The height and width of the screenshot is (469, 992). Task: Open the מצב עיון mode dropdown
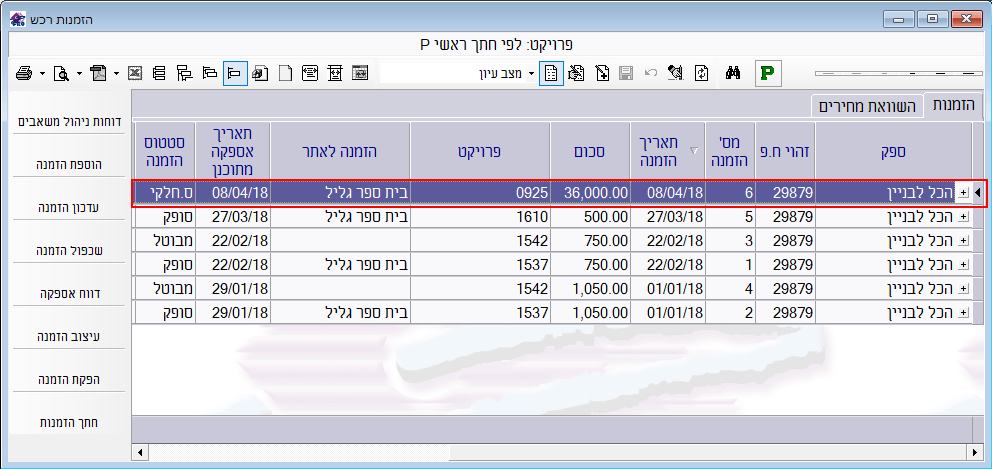point(531,73)
